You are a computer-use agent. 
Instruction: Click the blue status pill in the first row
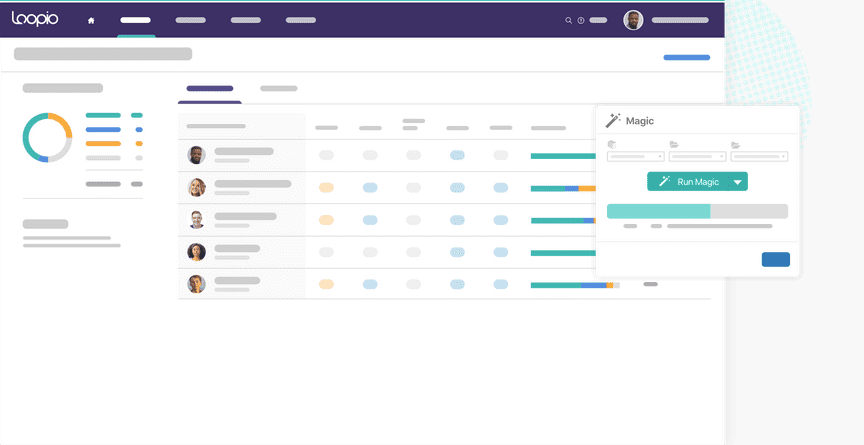[457, 155]
